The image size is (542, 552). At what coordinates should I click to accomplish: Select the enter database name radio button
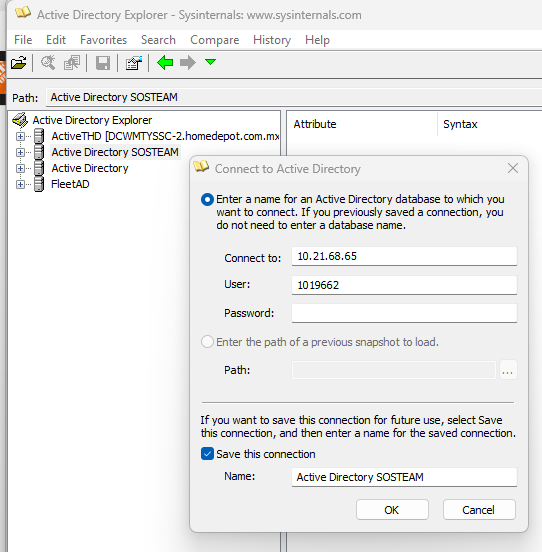click(207, 200)
